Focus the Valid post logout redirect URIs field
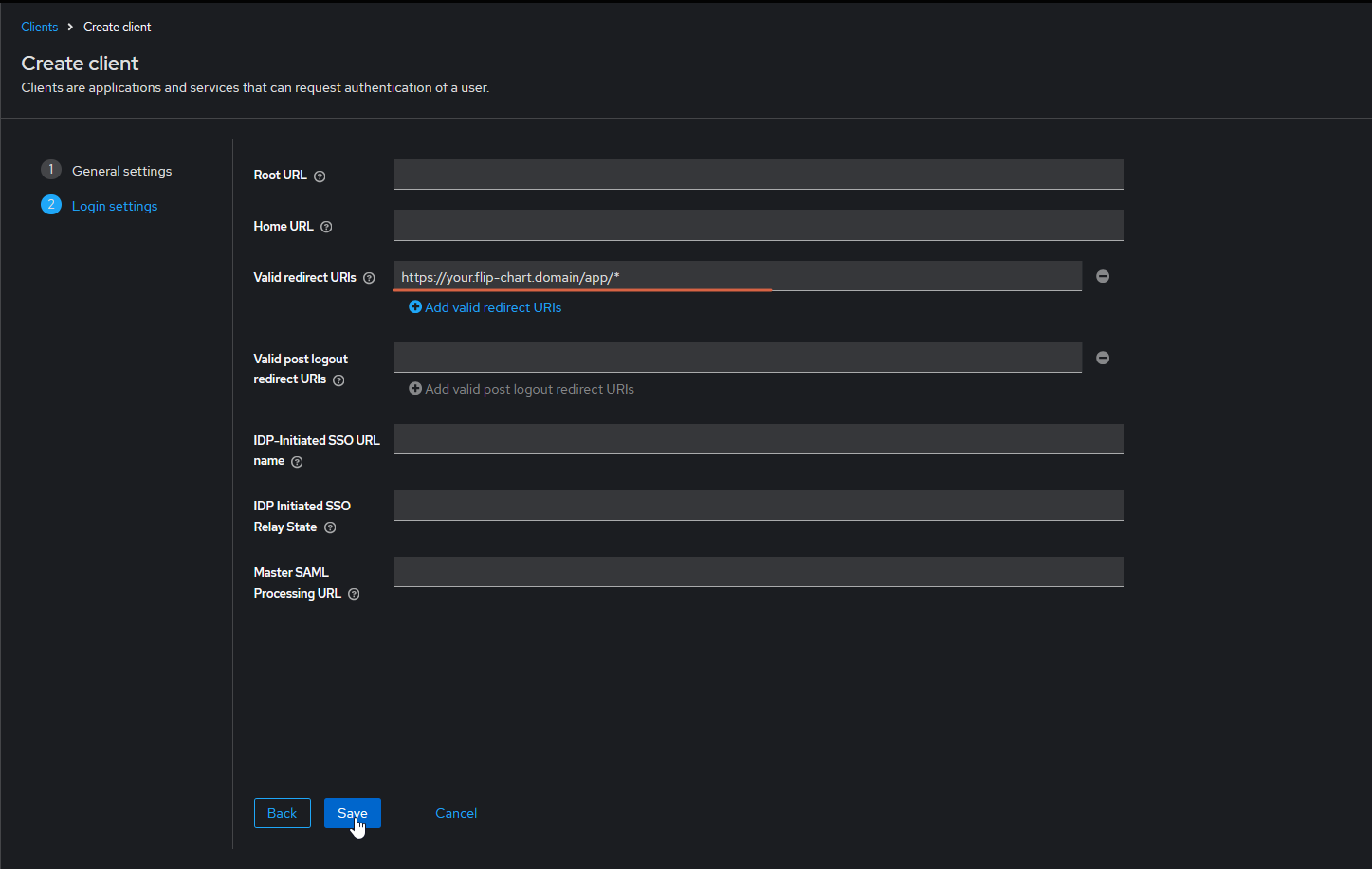 [x=738, y=358]
